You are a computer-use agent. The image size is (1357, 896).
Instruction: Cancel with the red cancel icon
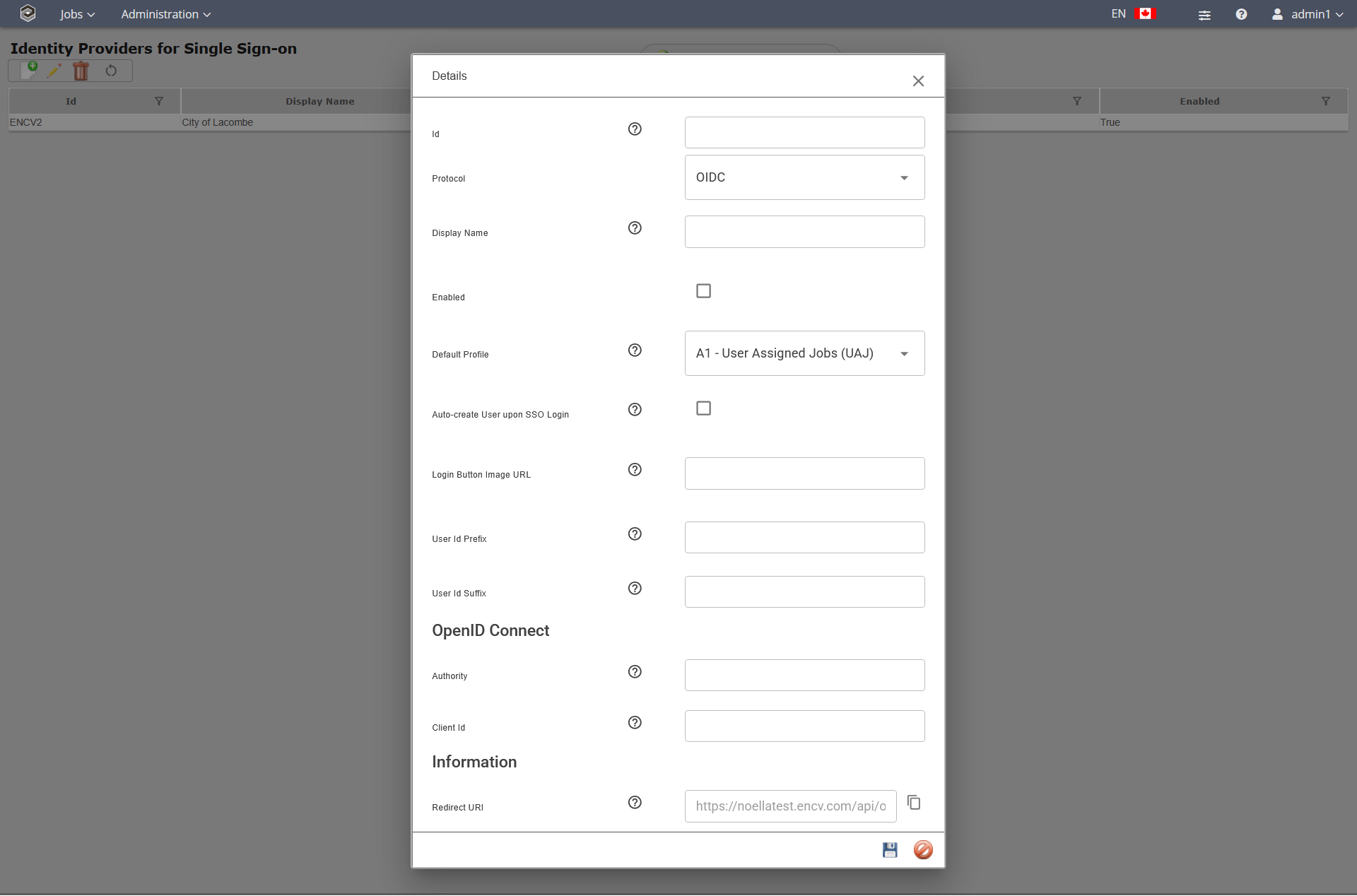(x=923, y=849)
